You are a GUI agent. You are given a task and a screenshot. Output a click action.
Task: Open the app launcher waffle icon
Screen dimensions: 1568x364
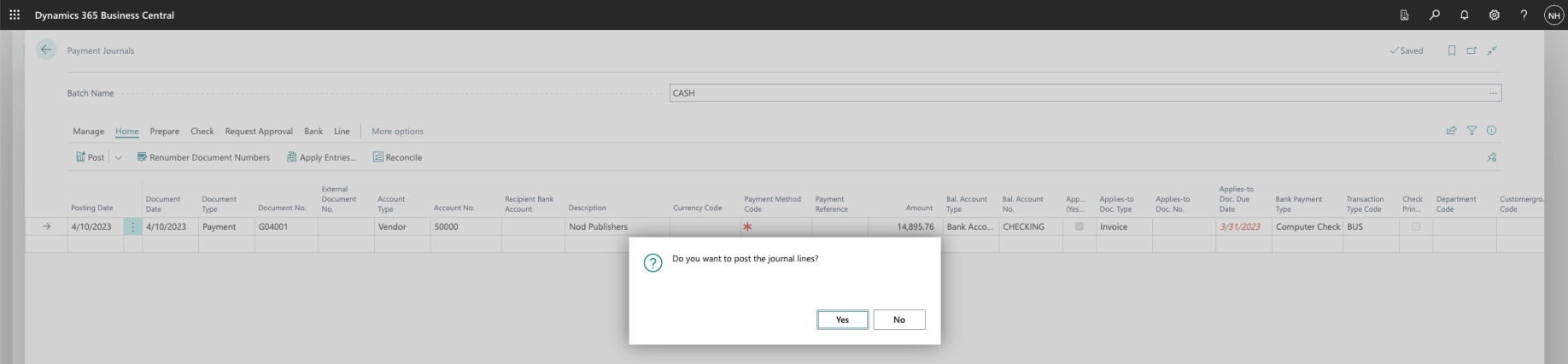point(15,15)
